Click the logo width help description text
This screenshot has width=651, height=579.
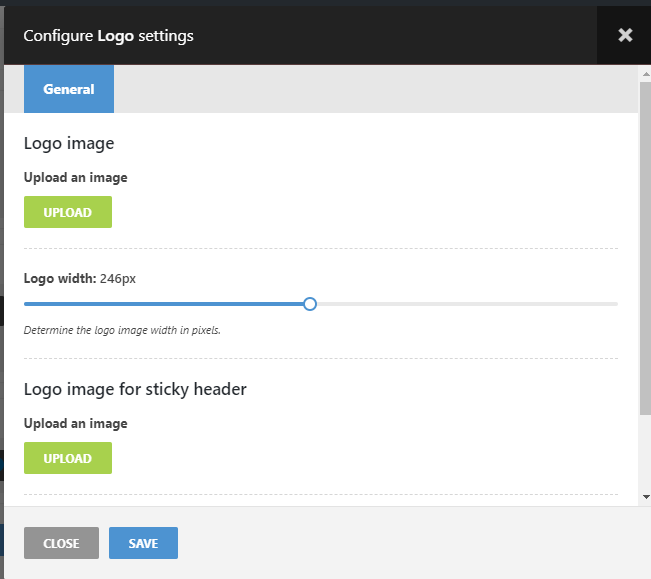click(x=122, y=330)
